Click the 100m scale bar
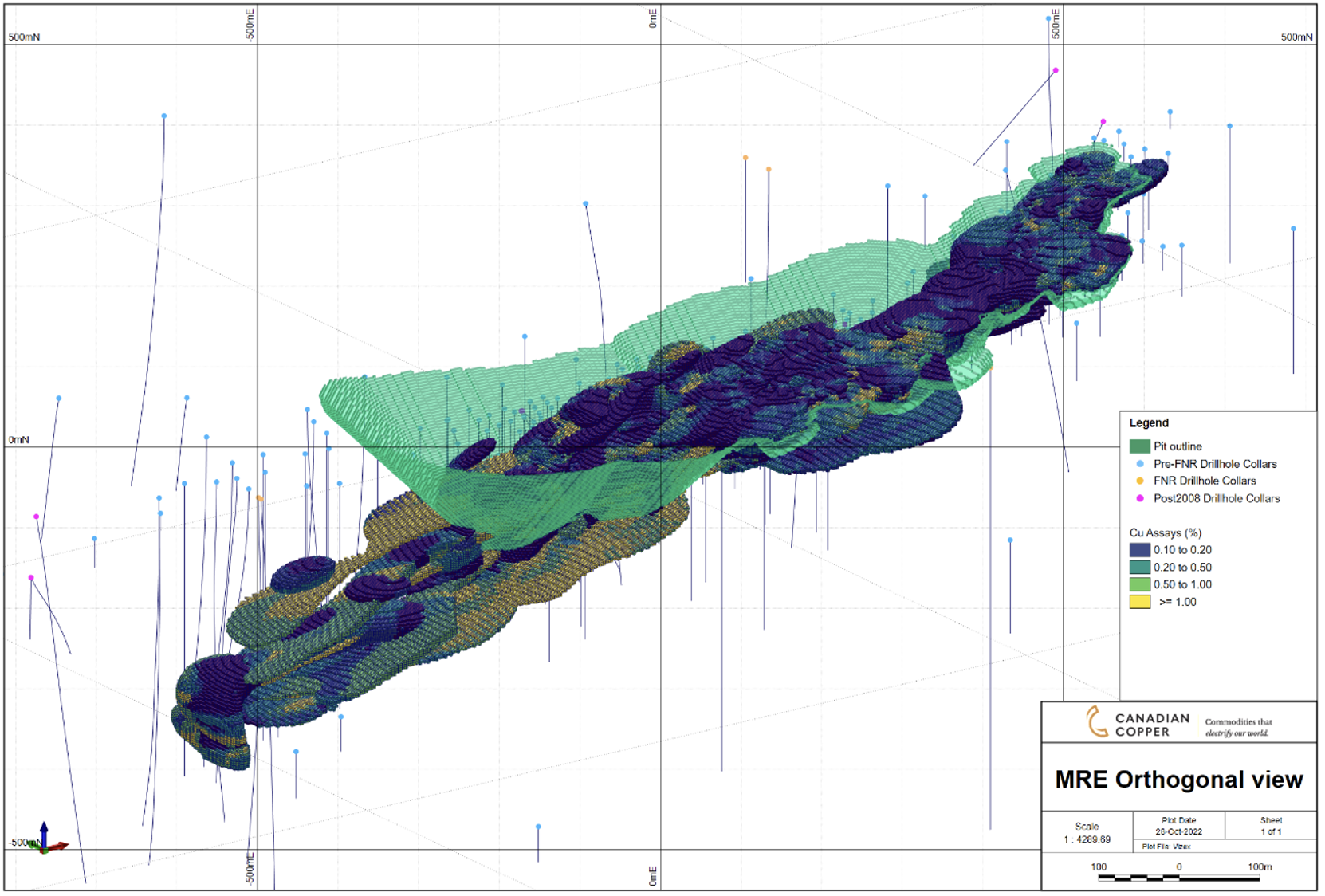The image size is (1325, 896). 1178,877
